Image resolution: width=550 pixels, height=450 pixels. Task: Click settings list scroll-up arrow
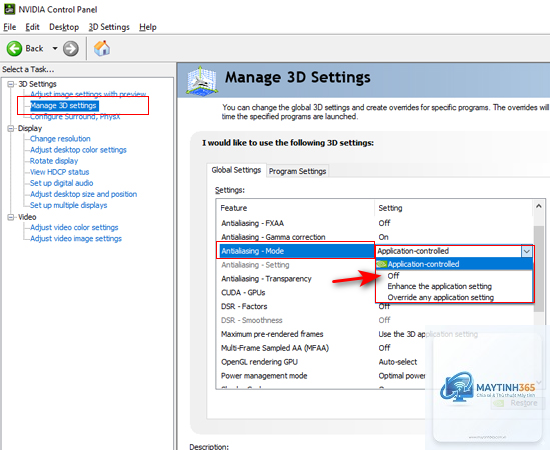539,206
